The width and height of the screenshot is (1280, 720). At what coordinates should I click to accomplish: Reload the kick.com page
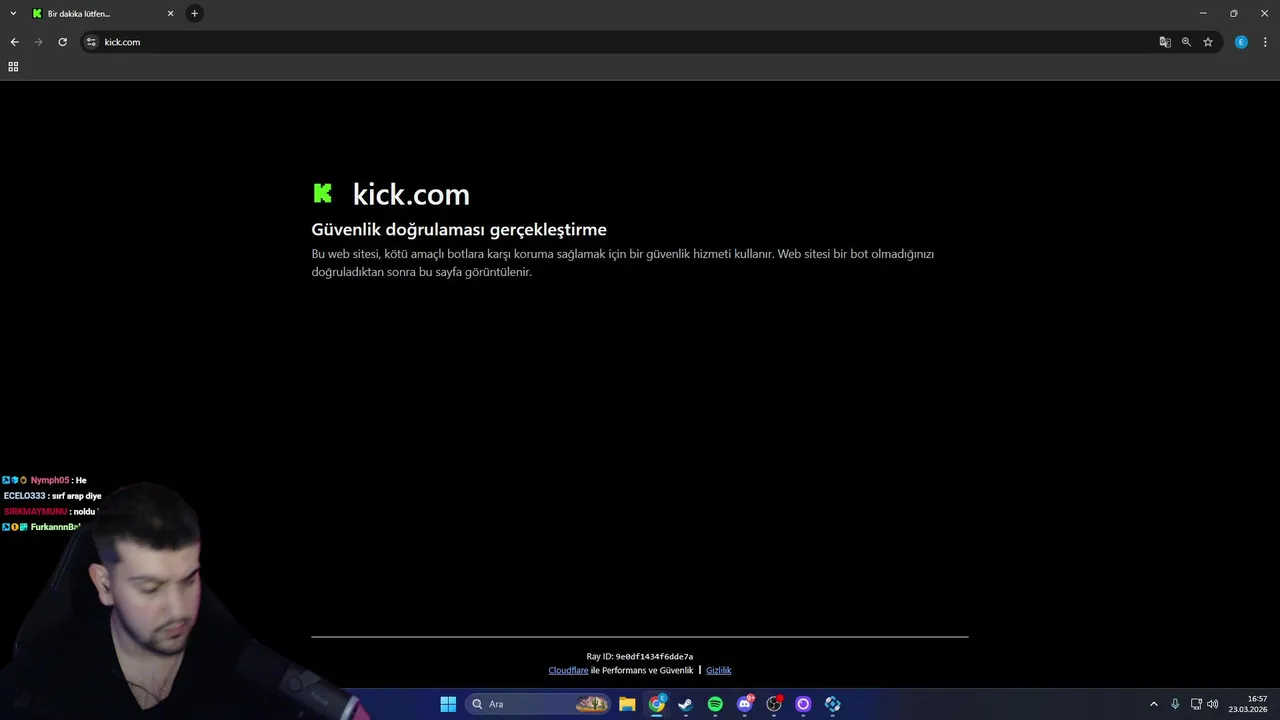pyautogui.click(x=62, y=42)
